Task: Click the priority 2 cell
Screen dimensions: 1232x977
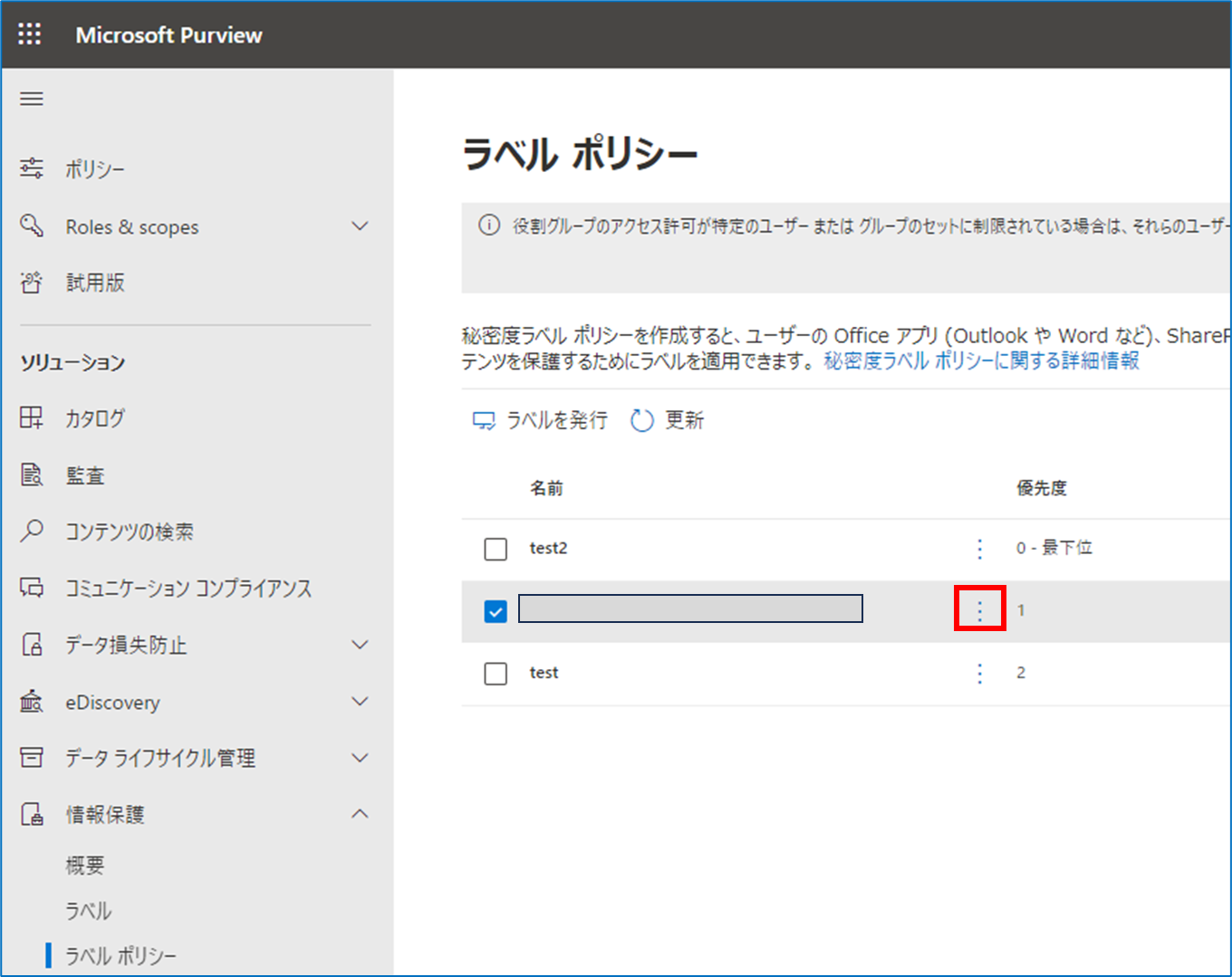Action: (x=1021, y=673)
